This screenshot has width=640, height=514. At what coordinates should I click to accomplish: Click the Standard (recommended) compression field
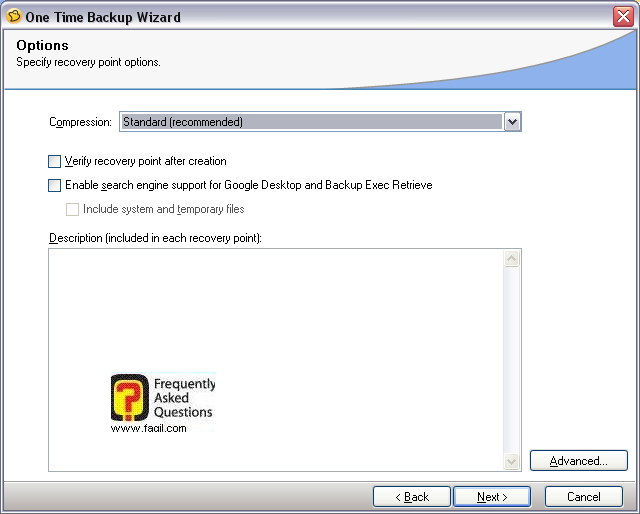tap(310, 122)
